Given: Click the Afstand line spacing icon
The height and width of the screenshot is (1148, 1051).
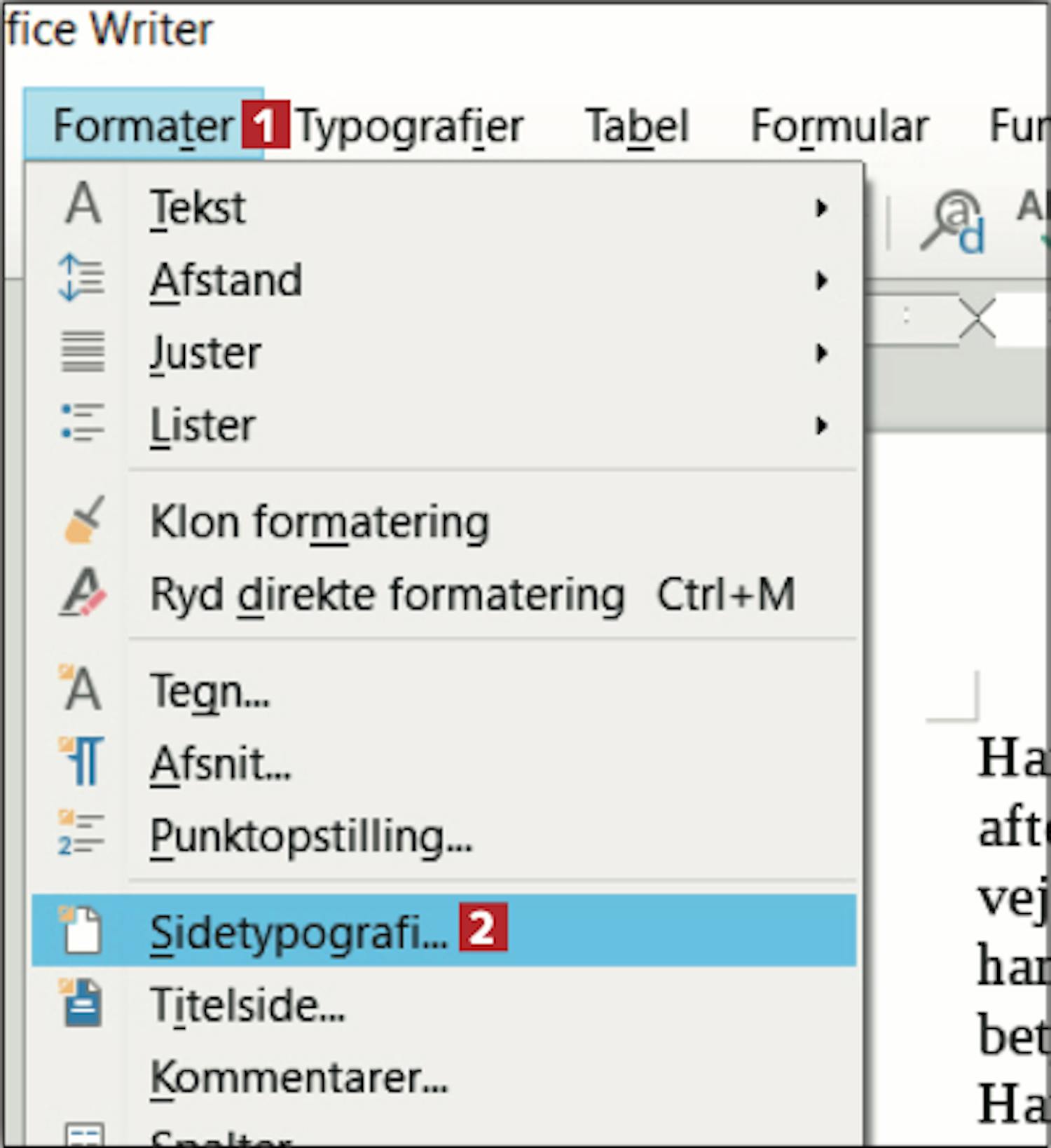Looking at the screenshot, I should (82, 278).
